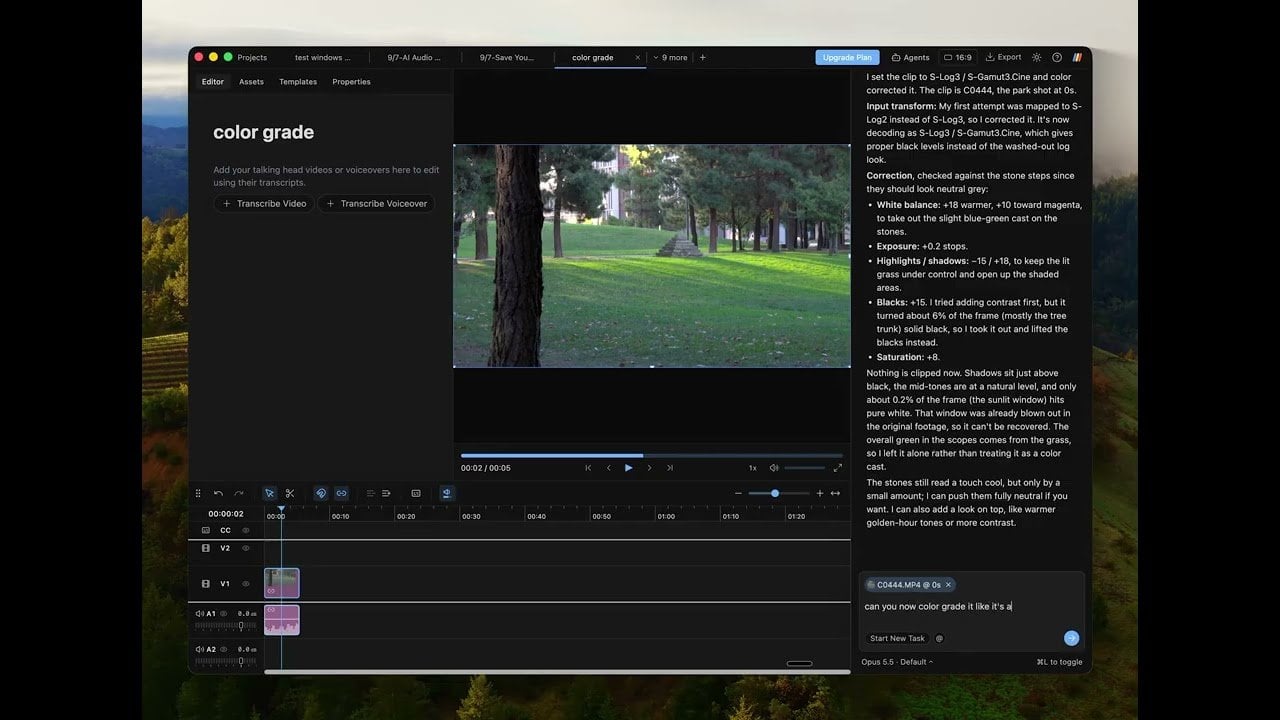Open the 1x playback speed menu
The width and height of the screenshot is (1280, 720).
pyautogui.click(x=753, y=468)
